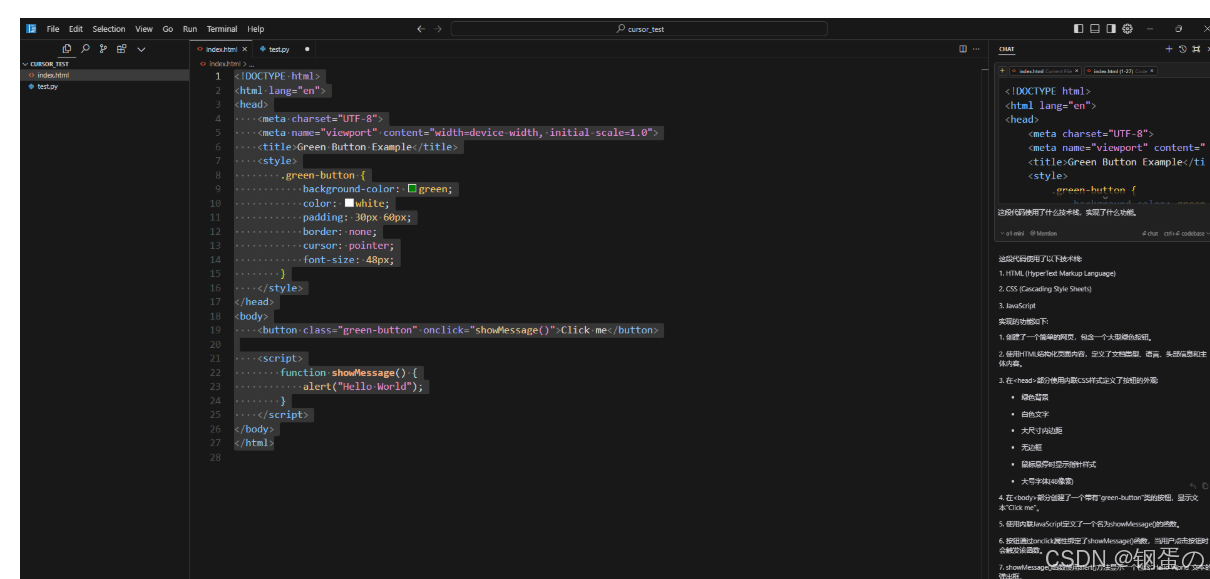The height and width of the screenshot is (579, 1210).
Task: Open the Go menu
Action: click(x=167, y=29)
